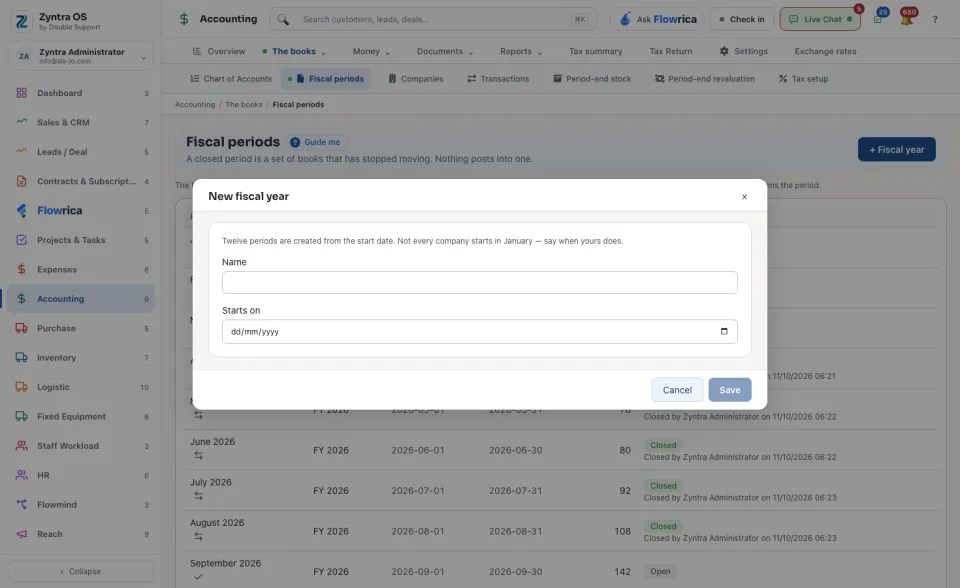Expand The books menu

coord(293,51)
